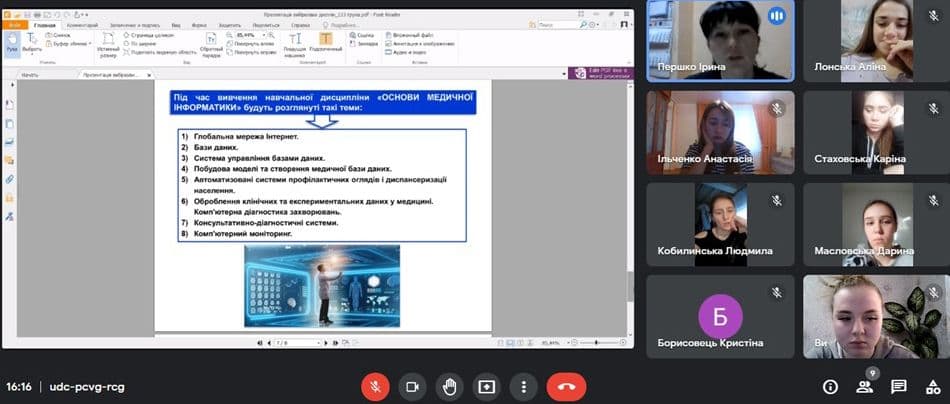Click Image annotation tool in Insert group

420,44
